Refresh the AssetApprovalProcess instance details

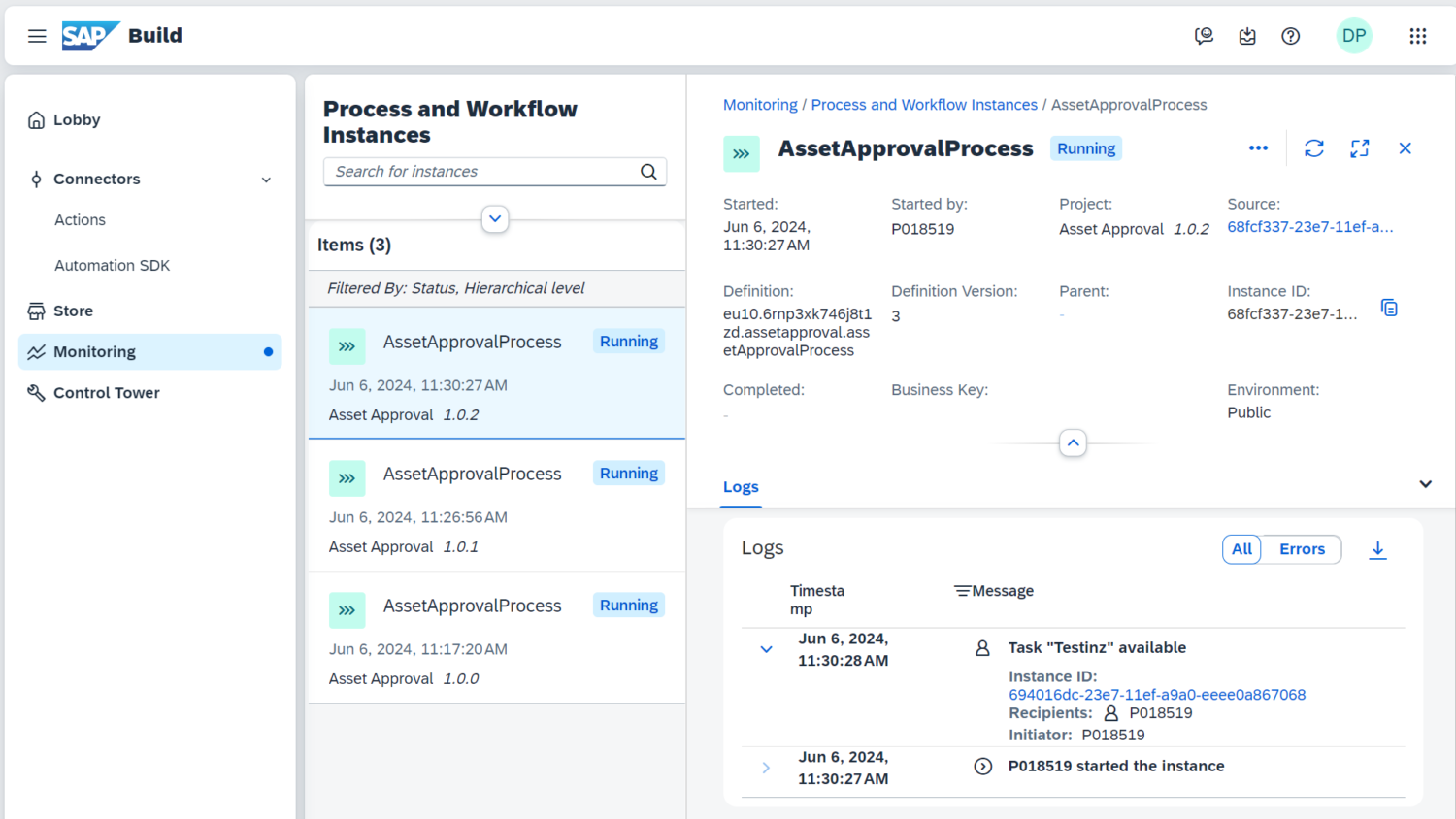(1313, 148)
